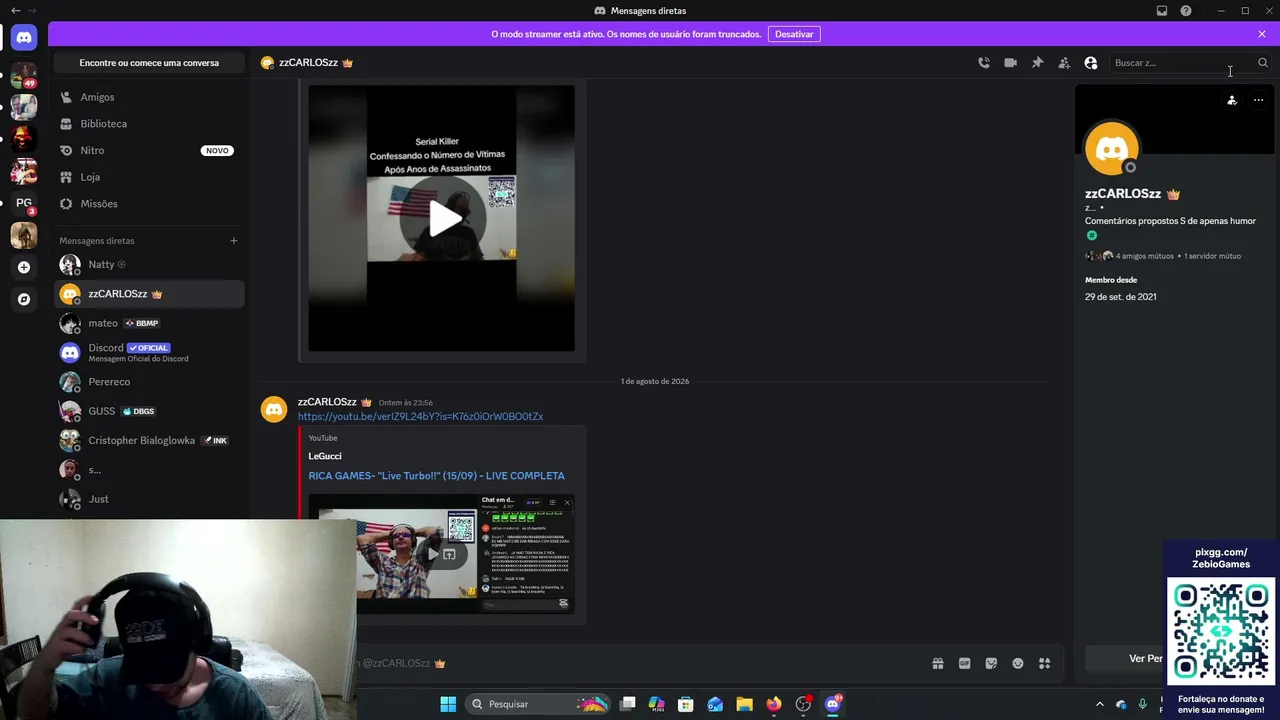Open 'Encontre ou comece uma conversa' search
This screenshot has width=1280, height=720.
[x=149, y=63]
